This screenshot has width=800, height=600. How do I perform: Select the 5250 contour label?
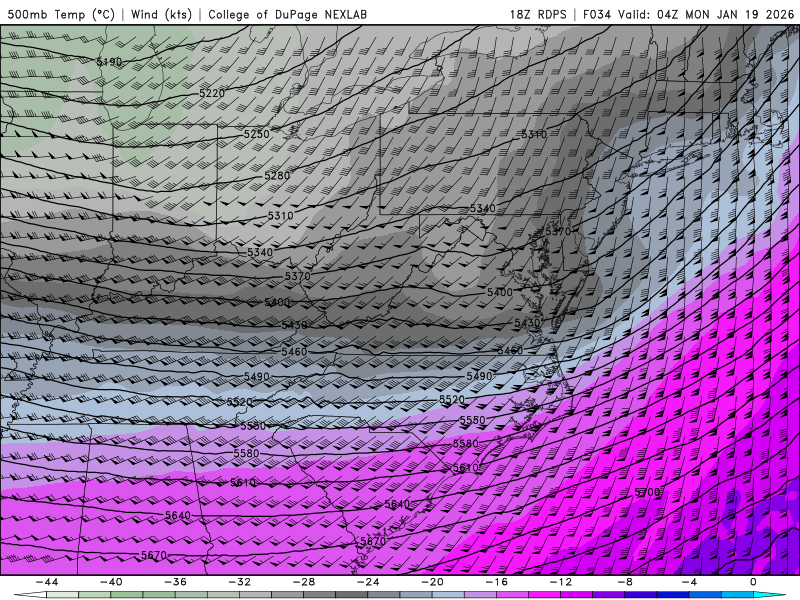click(256, 134)
